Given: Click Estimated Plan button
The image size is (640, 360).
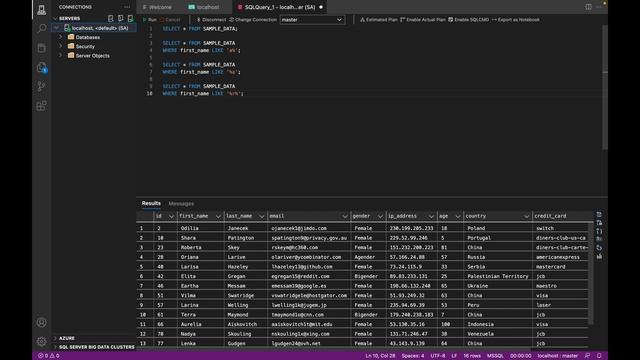Looking at the screenshot, I should click(378, 20).
